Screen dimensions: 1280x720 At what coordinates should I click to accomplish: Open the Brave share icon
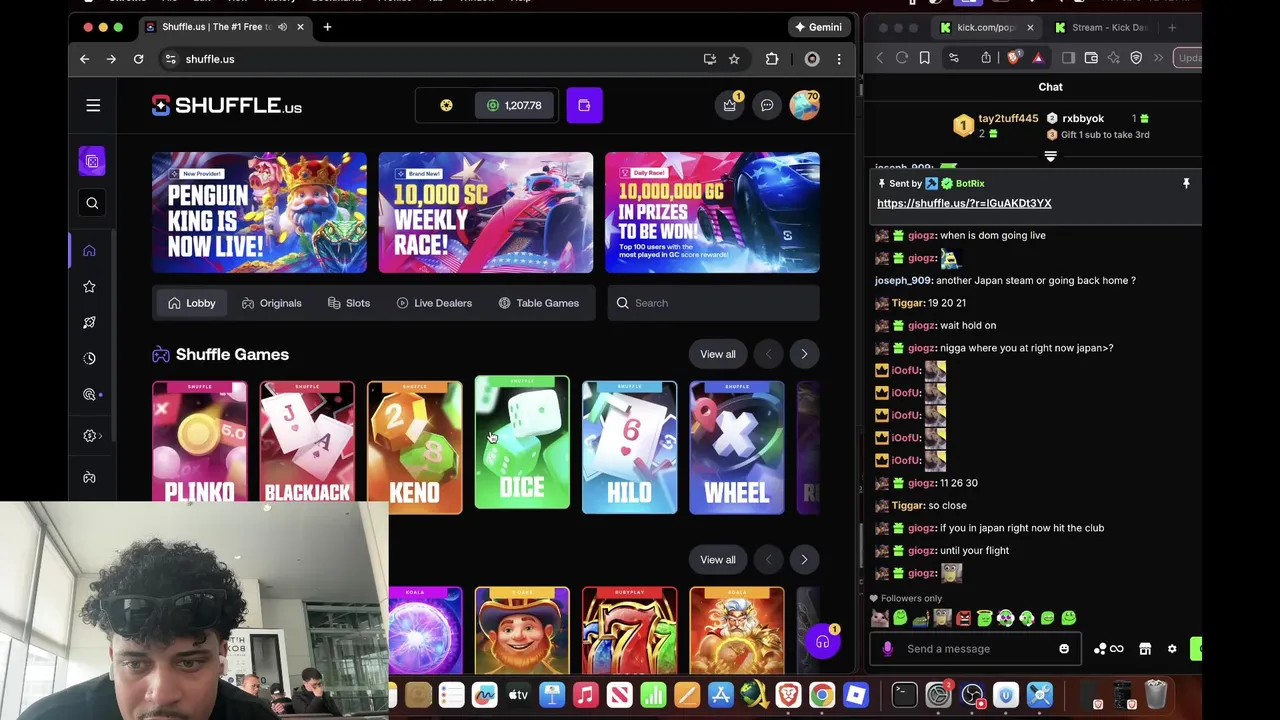pyautogui.click(x=986, y=58)
